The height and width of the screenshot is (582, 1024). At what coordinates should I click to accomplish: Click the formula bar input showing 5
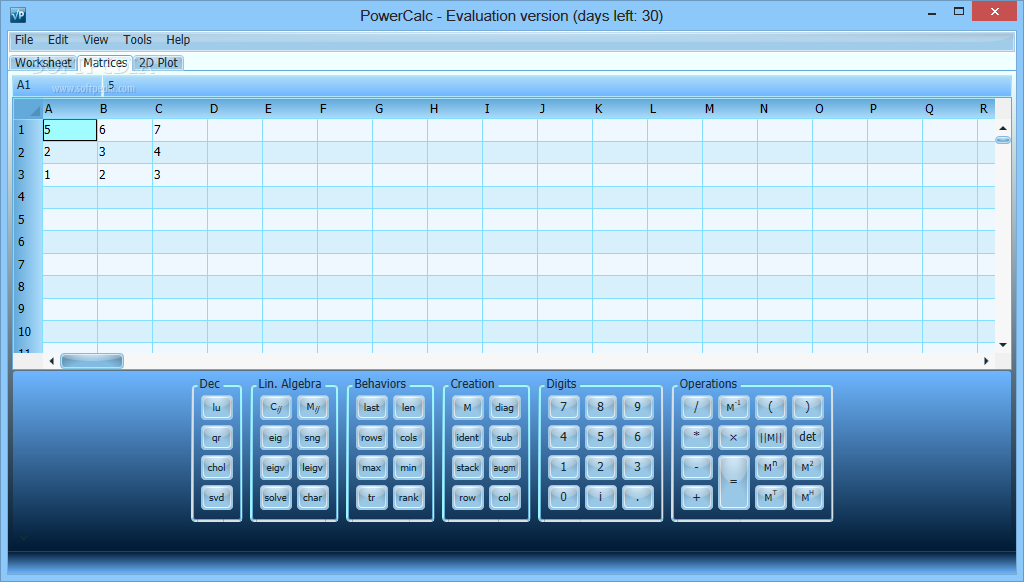click(x=555, y=85)
